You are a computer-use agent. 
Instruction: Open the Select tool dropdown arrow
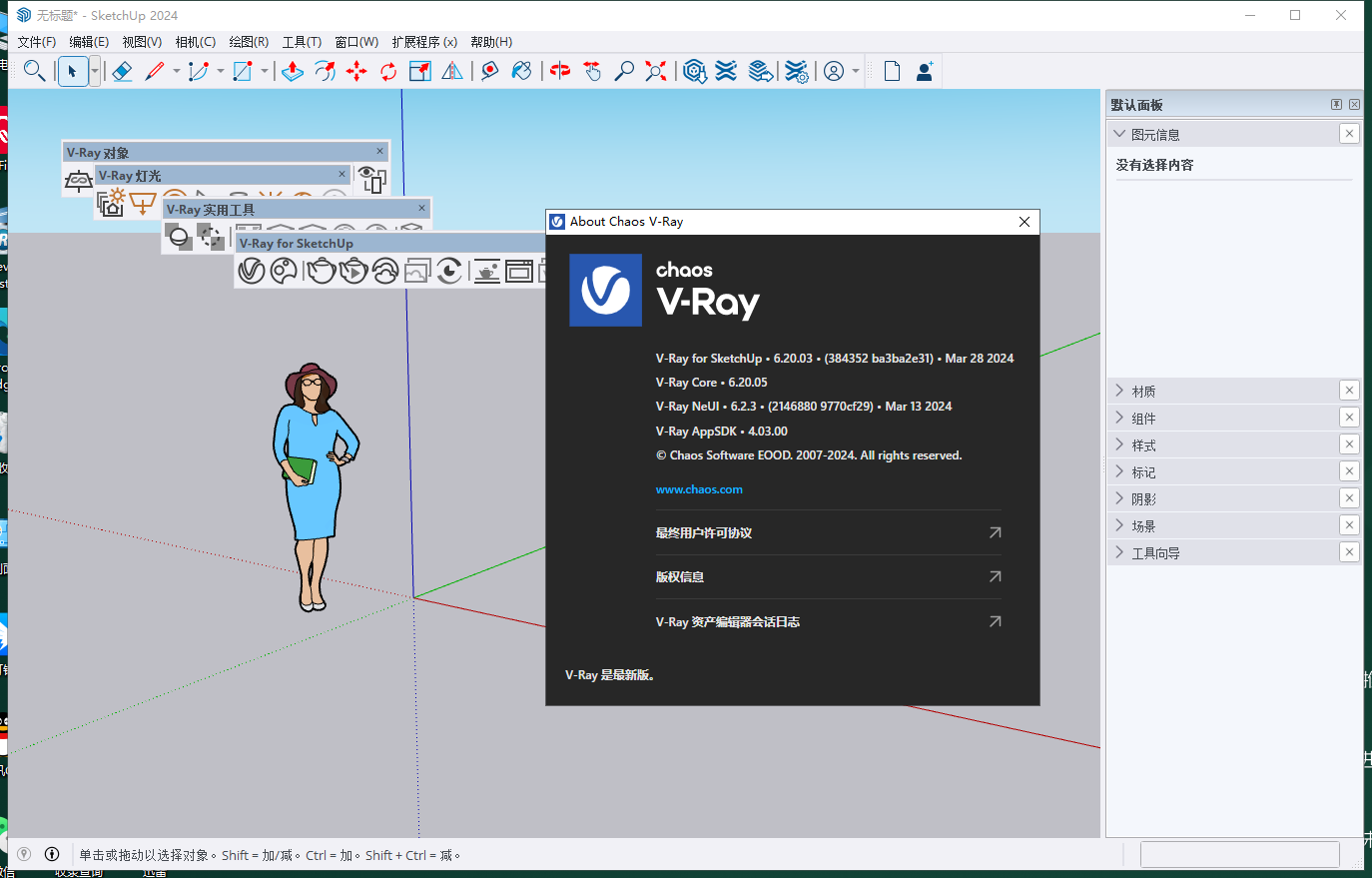(95, 71)
